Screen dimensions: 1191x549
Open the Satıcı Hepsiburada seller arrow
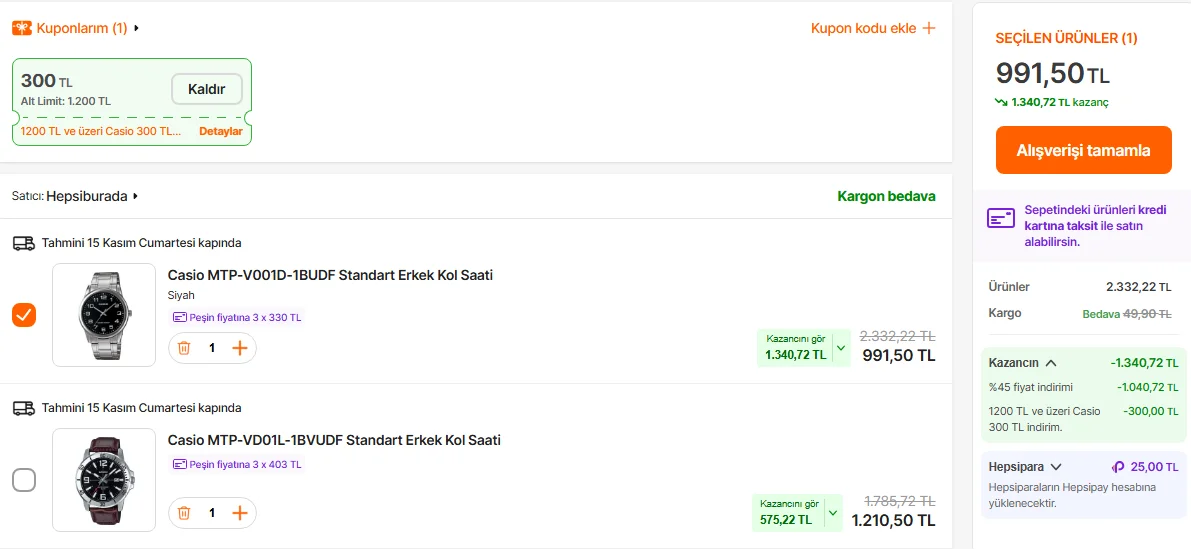click(135, 197)
